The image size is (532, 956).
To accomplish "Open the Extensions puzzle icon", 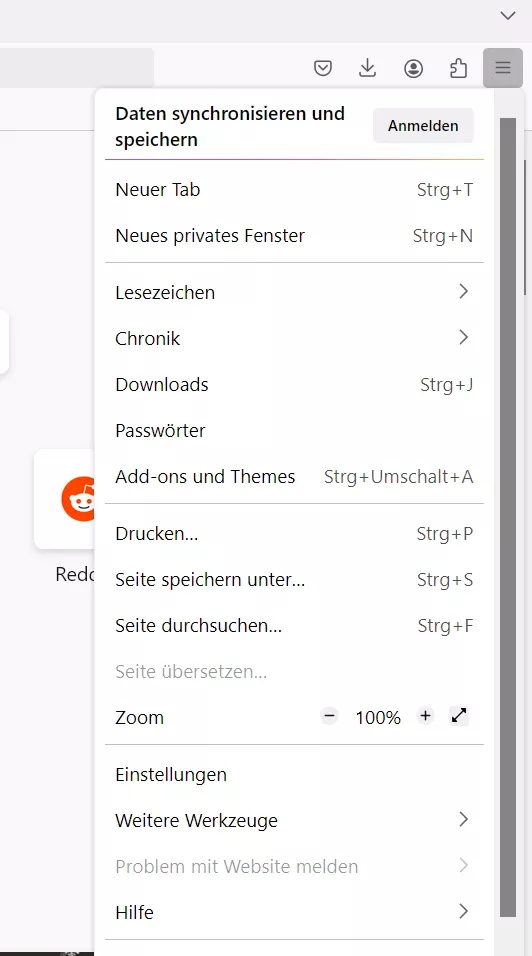I will pos(458,68).
